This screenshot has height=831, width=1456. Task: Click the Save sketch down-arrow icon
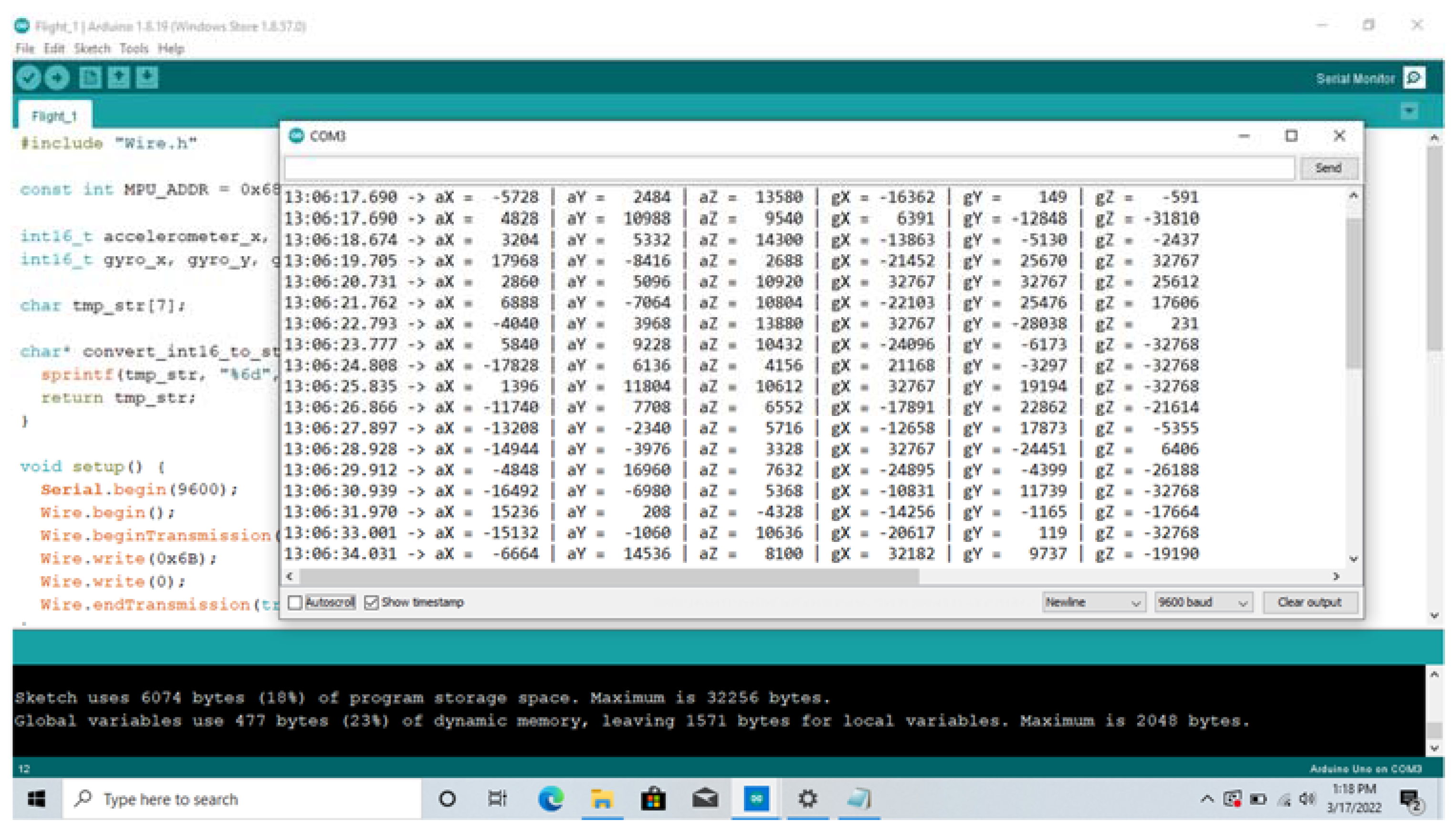tap(147, 78)
